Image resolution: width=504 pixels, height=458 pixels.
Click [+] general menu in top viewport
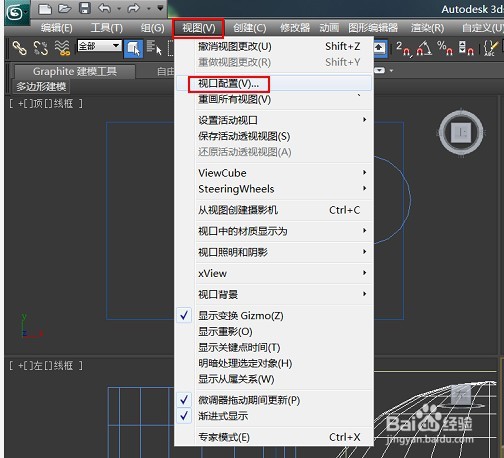pos(21,104)
